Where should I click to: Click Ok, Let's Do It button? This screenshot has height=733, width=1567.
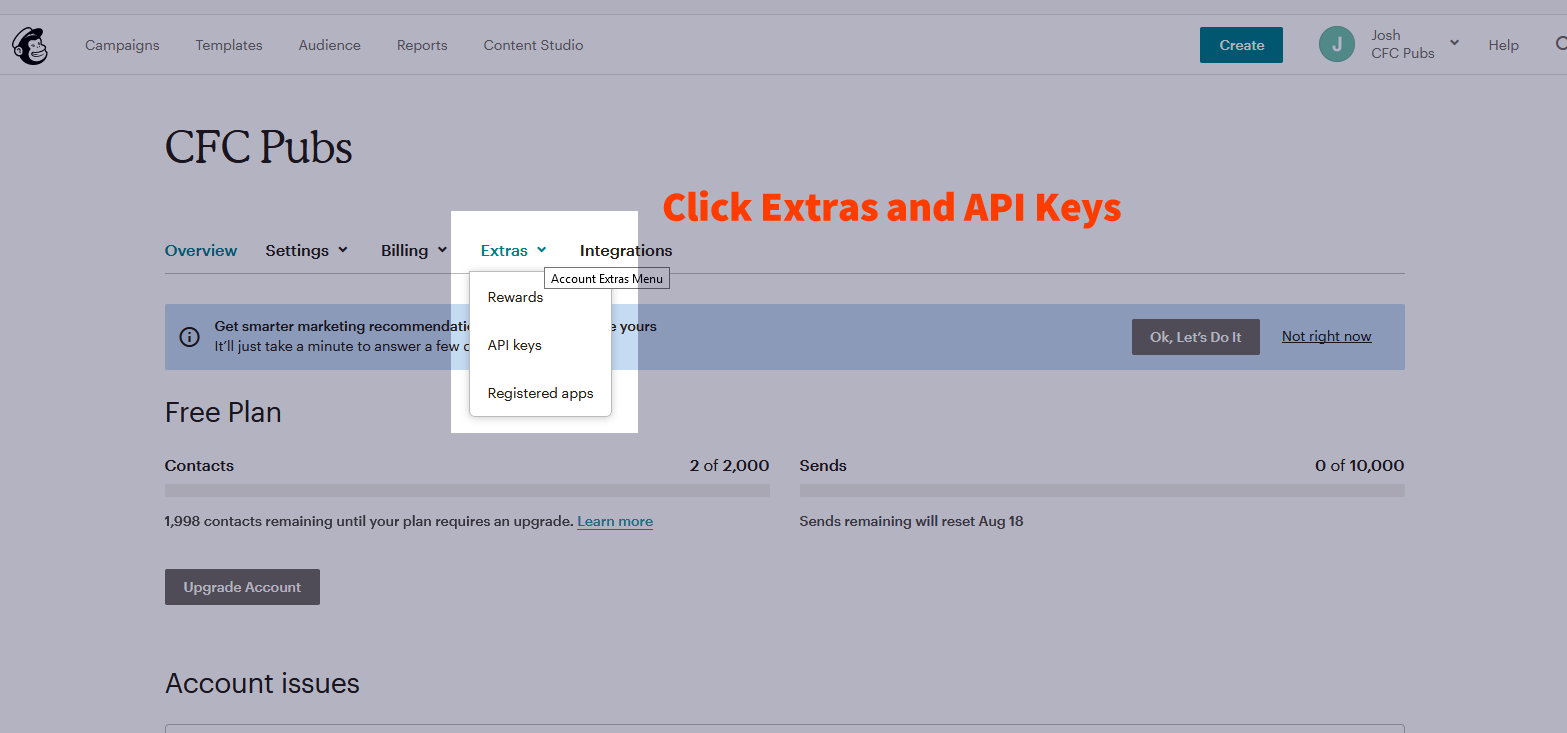[x=1195, y=337]
